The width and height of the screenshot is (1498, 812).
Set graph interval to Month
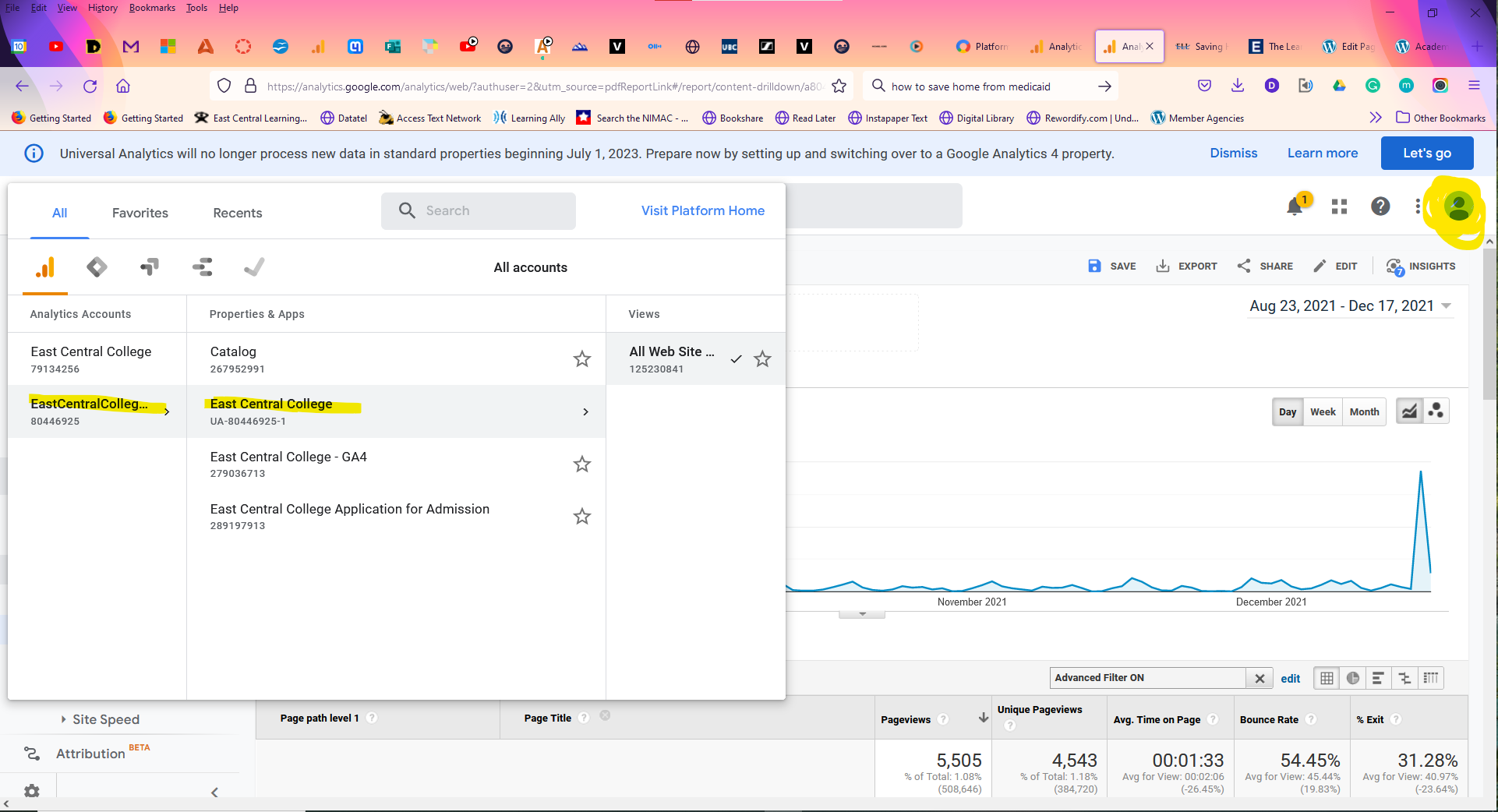coord(1364,411)
